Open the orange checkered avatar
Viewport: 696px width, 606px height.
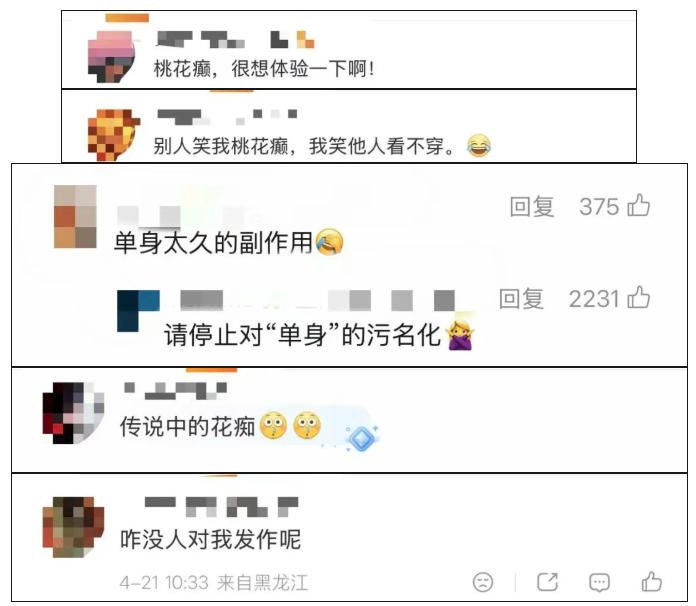tap(114, 135)
